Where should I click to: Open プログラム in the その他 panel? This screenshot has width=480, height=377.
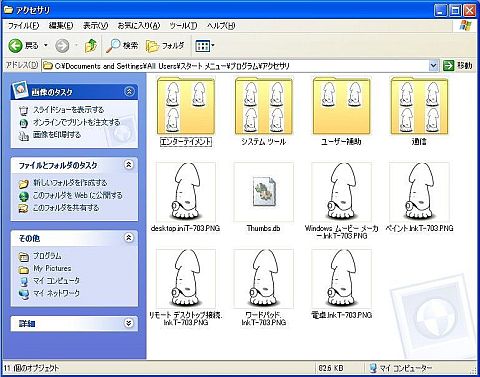coord(47,256)
